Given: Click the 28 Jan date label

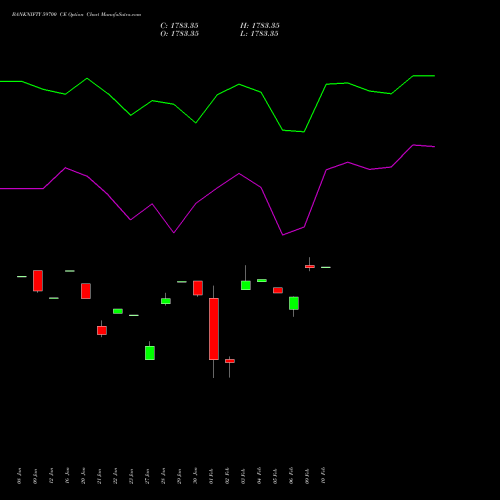Looking at the screenshot, I should tap(163, 476).
